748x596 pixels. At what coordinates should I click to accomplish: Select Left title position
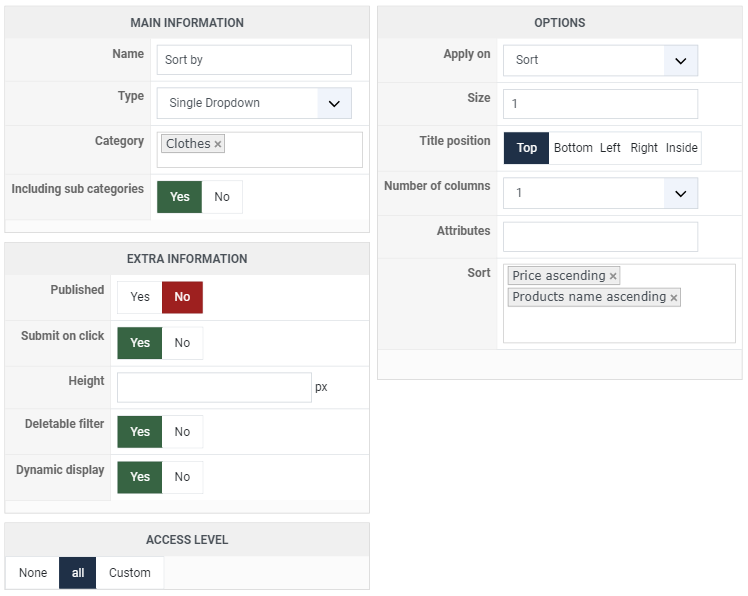click(x=610, y=148)
